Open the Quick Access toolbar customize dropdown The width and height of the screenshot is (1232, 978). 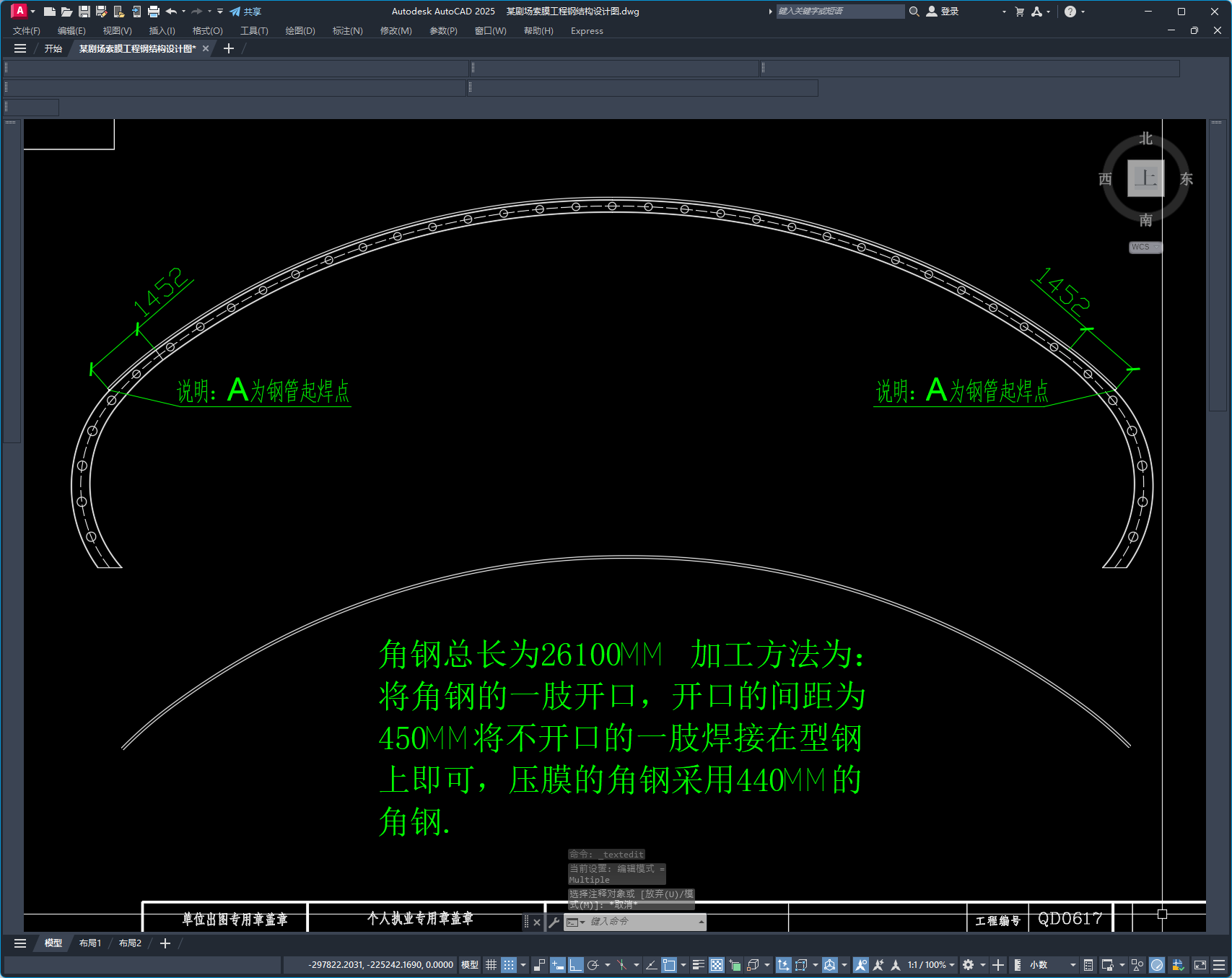click(x=220, y=12)
